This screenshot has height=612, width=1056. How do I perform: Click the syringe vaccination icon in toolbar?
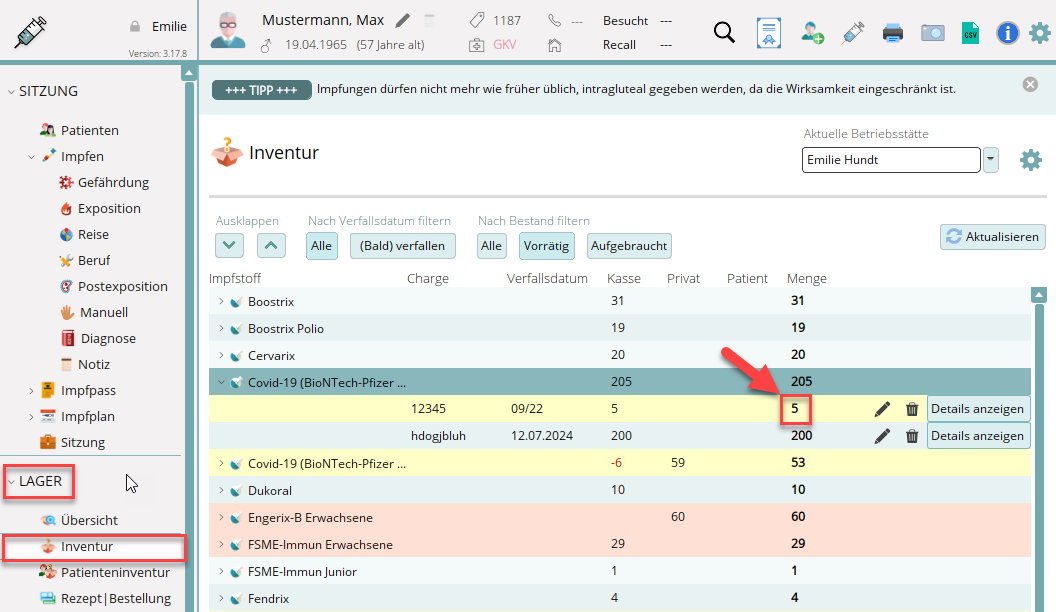[853, 32]
